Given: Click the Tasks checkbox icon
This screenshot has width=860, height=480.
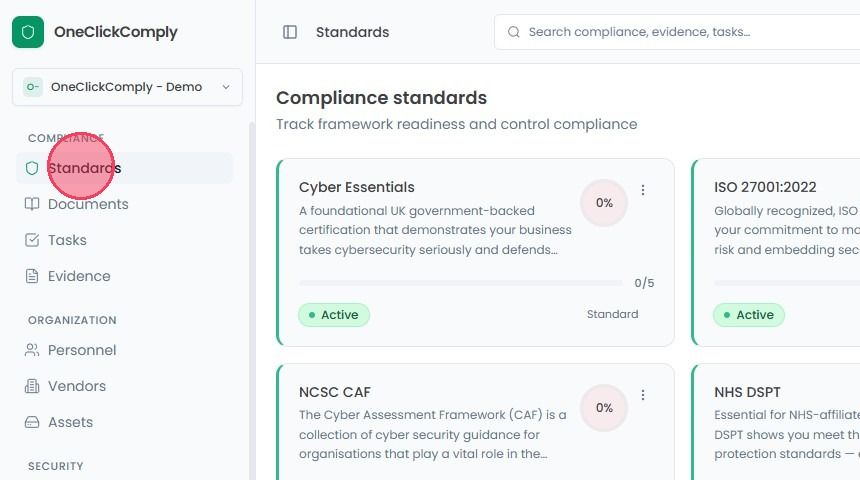Looking at the screenshot, I should pos(32,240).
